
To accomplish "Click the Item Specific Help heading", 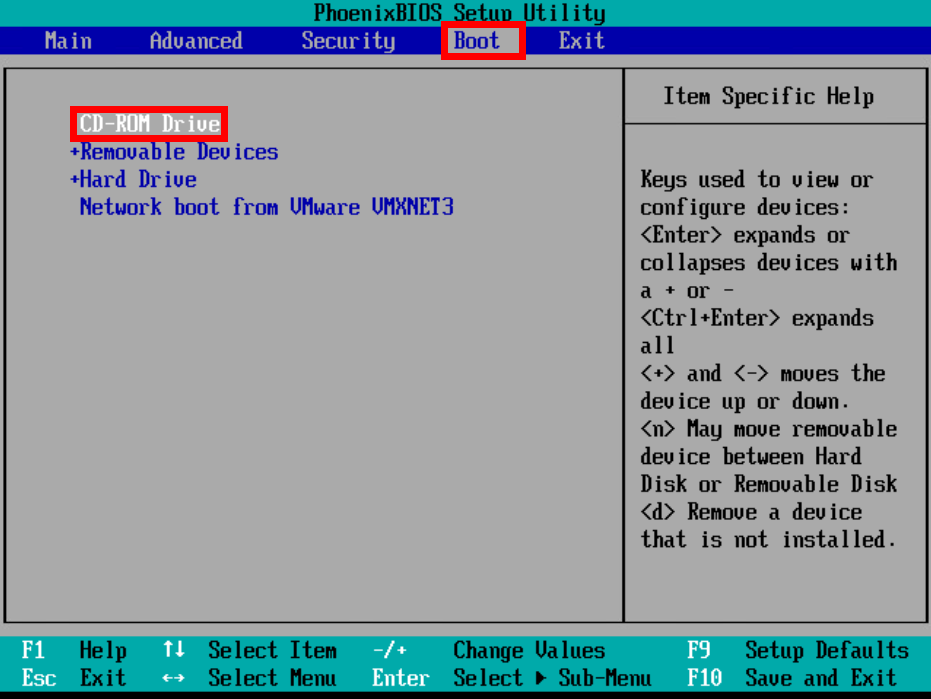I will coord(768,96).
